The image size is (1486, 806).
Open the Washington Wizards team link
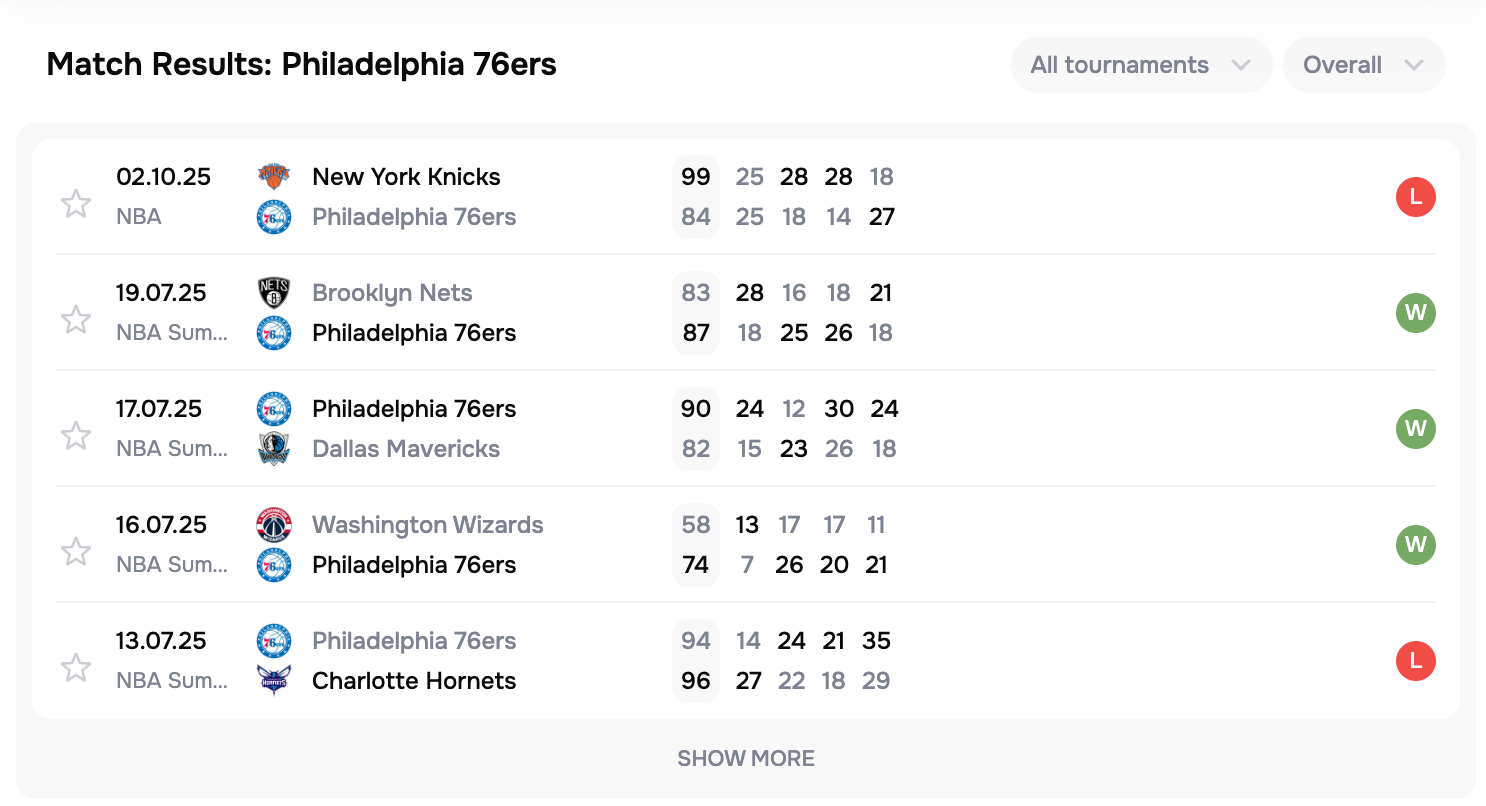pyautogui.click(x=427, y=525)
